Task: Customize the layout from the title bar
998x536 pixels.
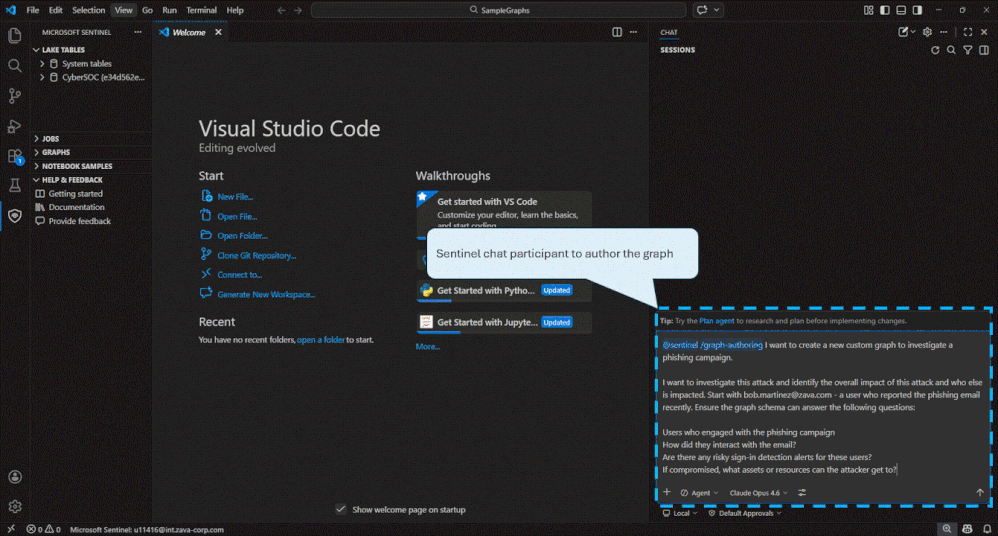Action: point(869,10)
